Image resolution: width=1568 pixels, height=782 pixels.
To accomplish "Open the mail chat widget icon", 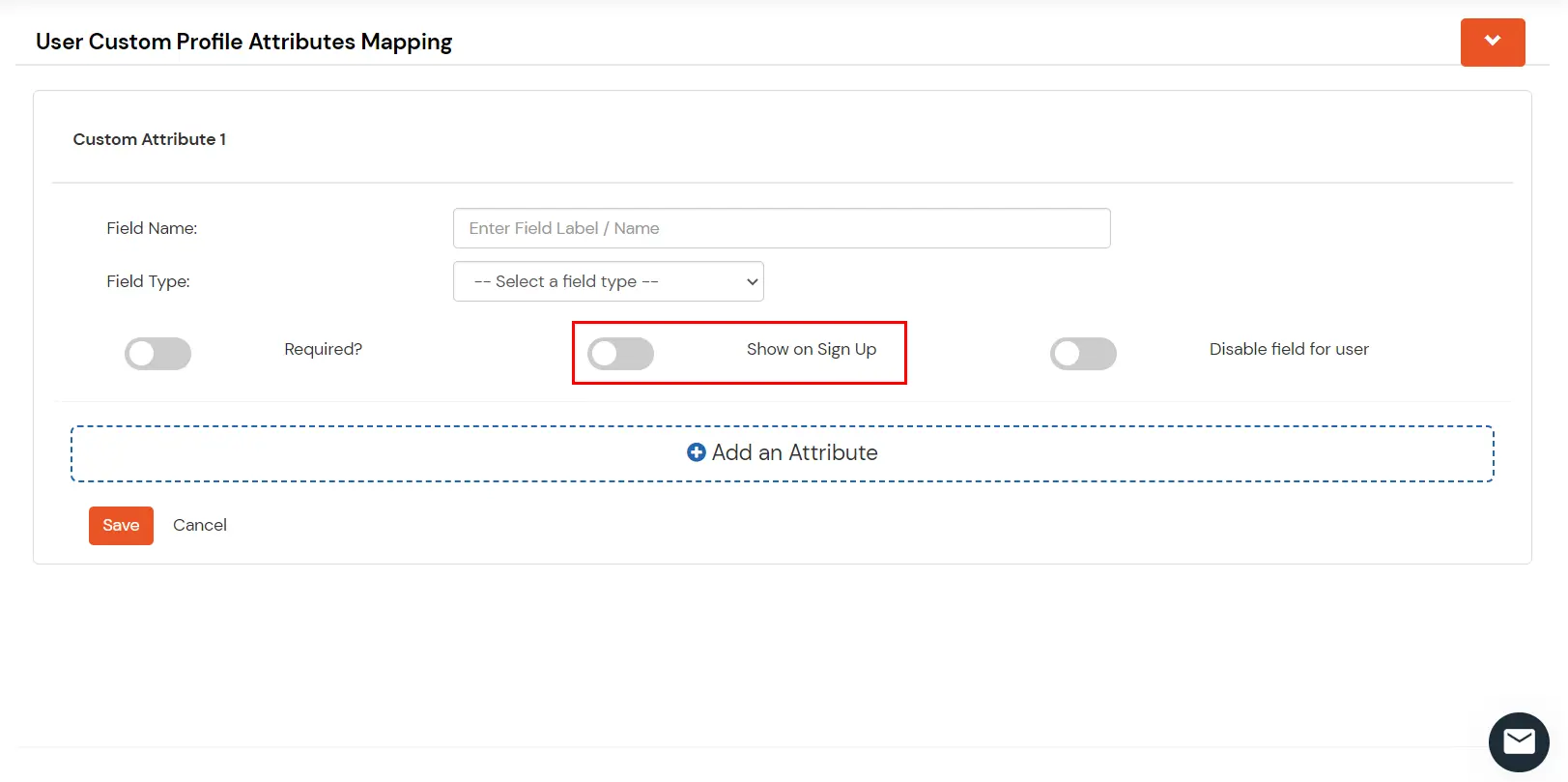I will tap(1519, 741).
